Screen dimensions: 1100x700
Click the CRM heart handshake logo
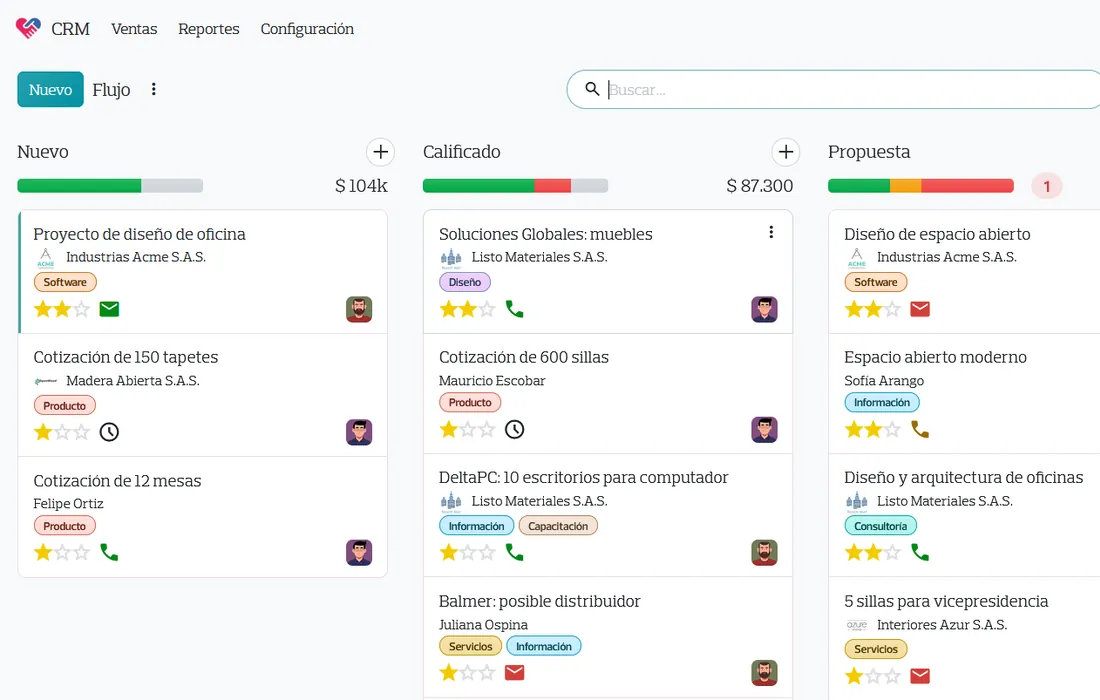pos(28,28)
